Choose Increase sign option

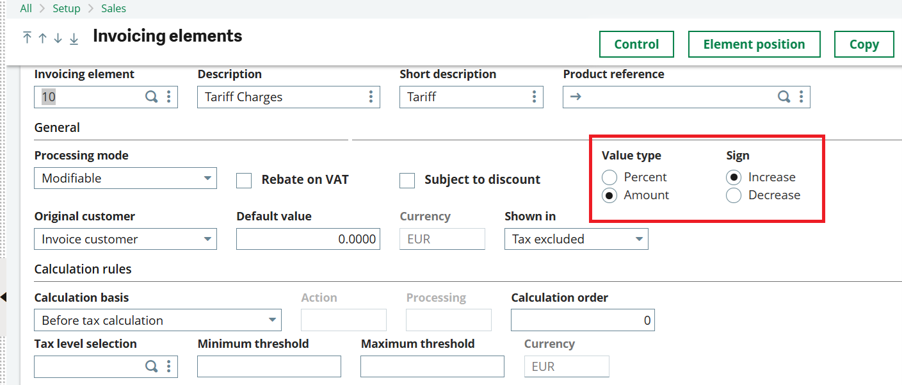(x=733, y=177)
